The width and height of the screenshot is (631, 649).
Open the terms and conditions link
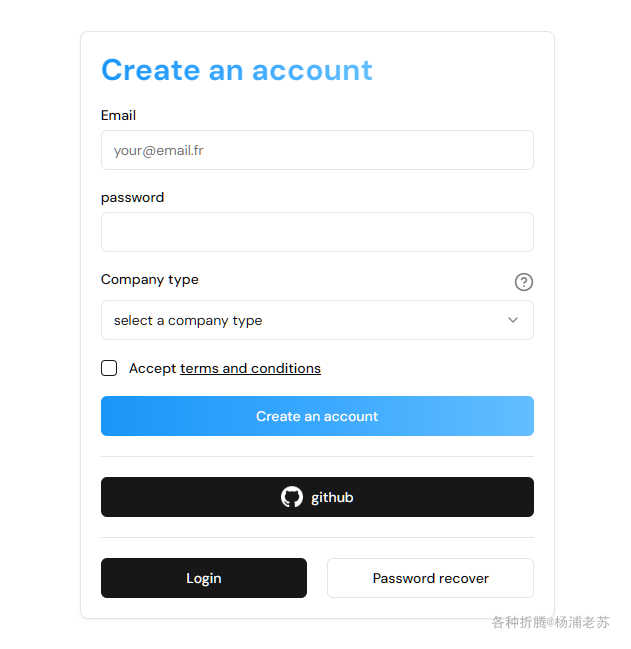tap(250, 368)
